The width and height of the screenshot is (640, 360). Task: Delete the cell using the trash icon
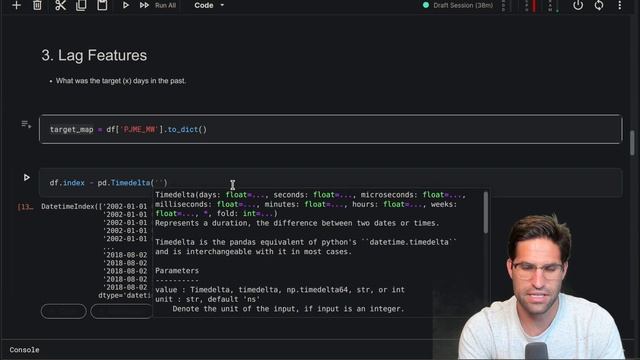coord(37,5)
